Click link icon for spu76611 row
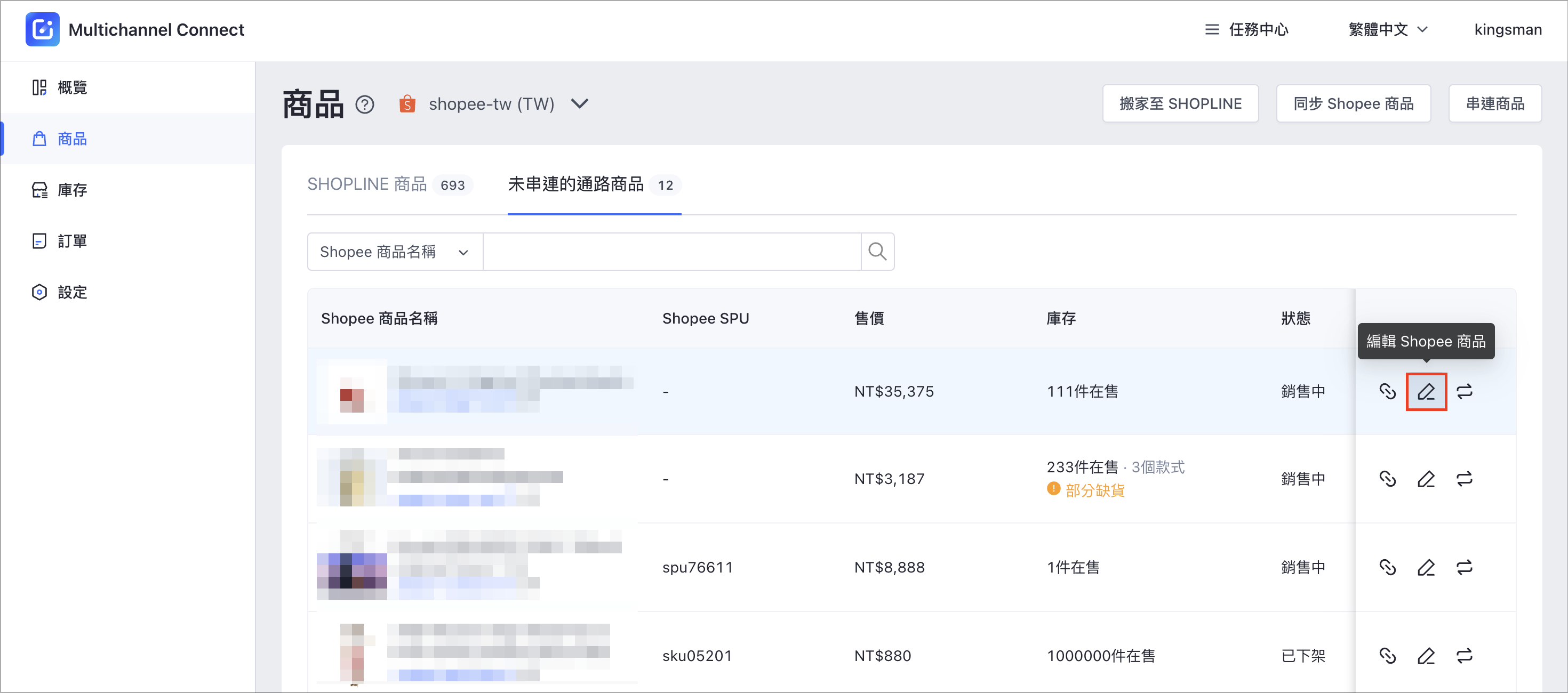 coord(1387,568)
